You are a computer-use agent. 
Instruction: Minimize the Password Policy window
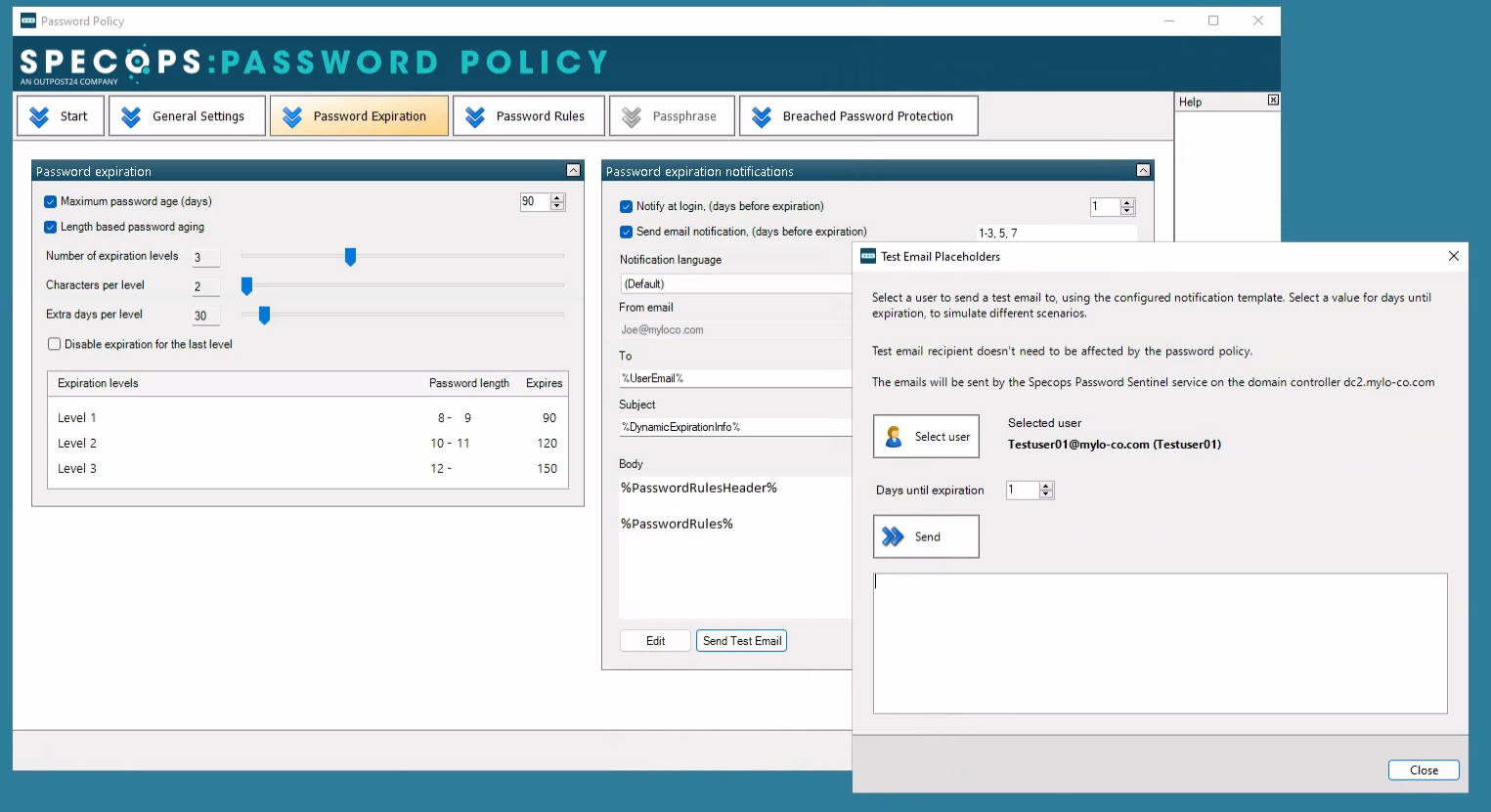point(1169,21)
